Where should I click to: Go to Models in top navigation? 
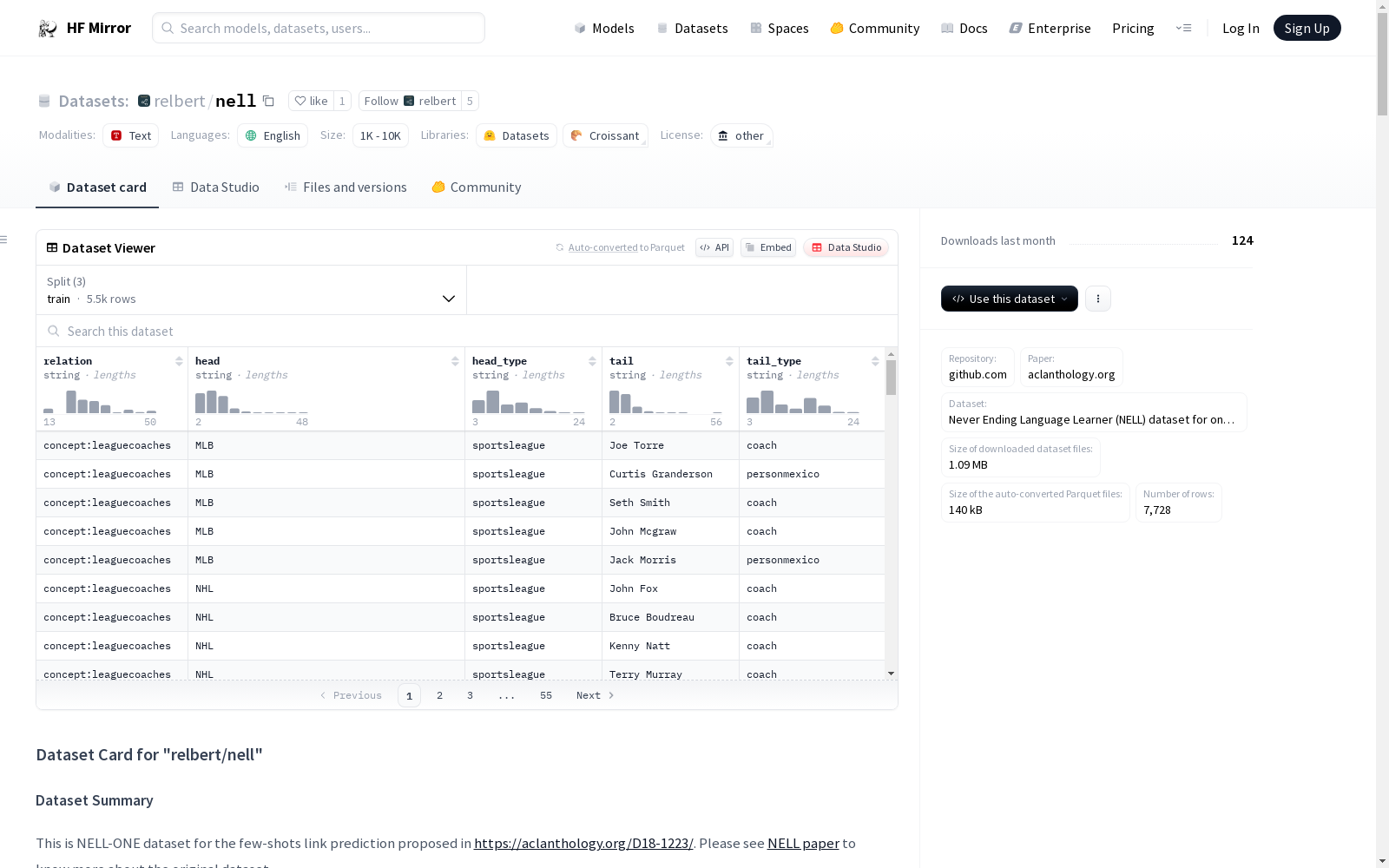pos(604,28)
